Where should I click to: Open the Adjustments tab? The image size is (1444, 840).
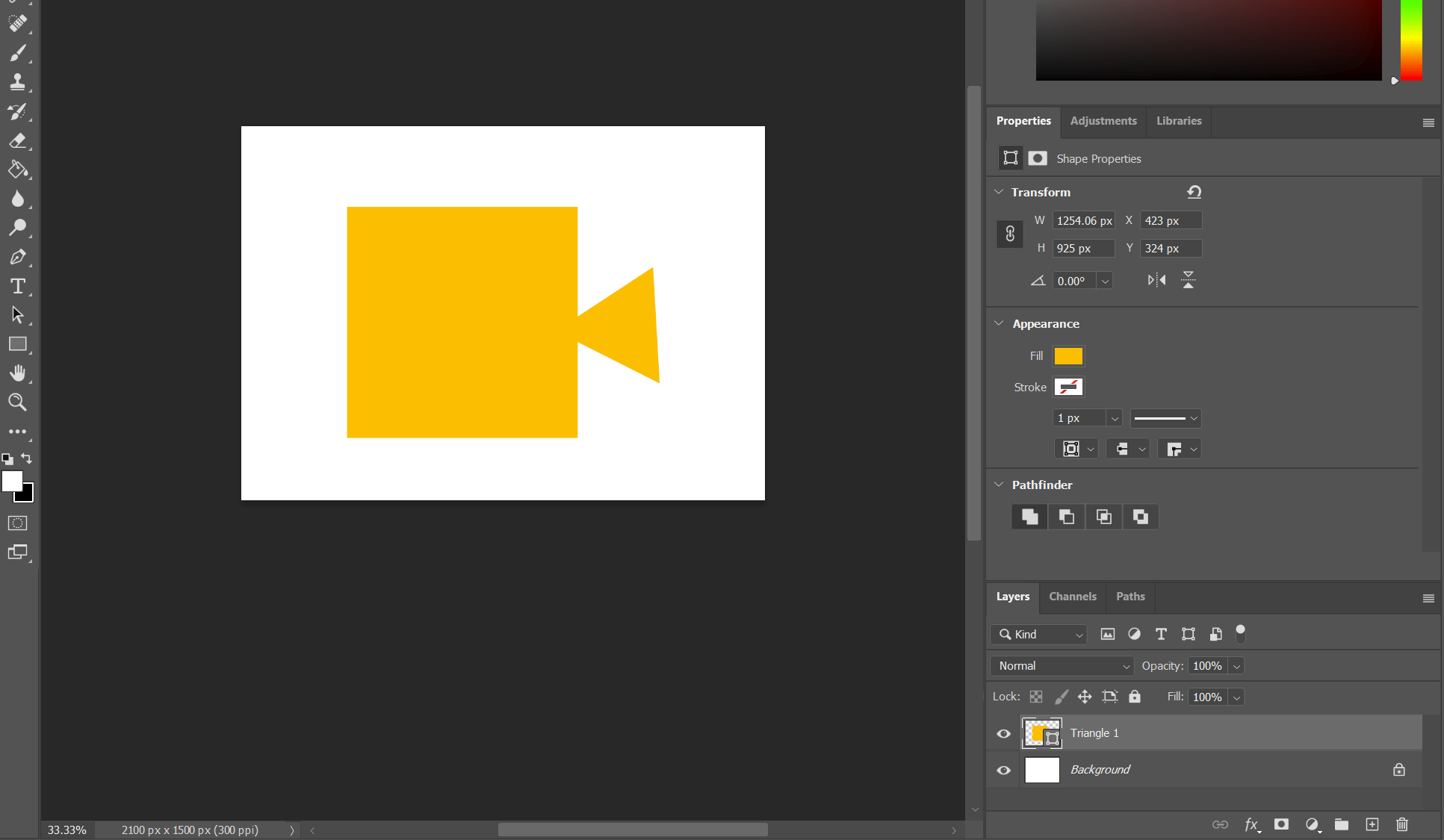point(1103,121)
